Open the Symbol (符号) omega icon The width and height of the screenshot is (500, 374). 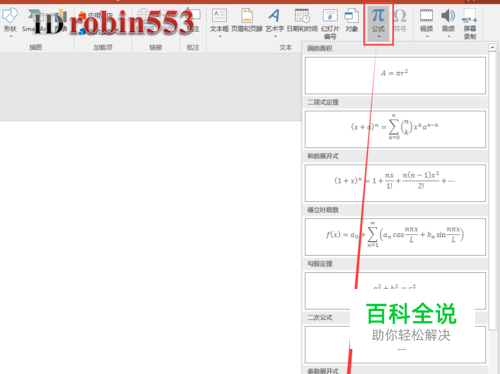400,15
